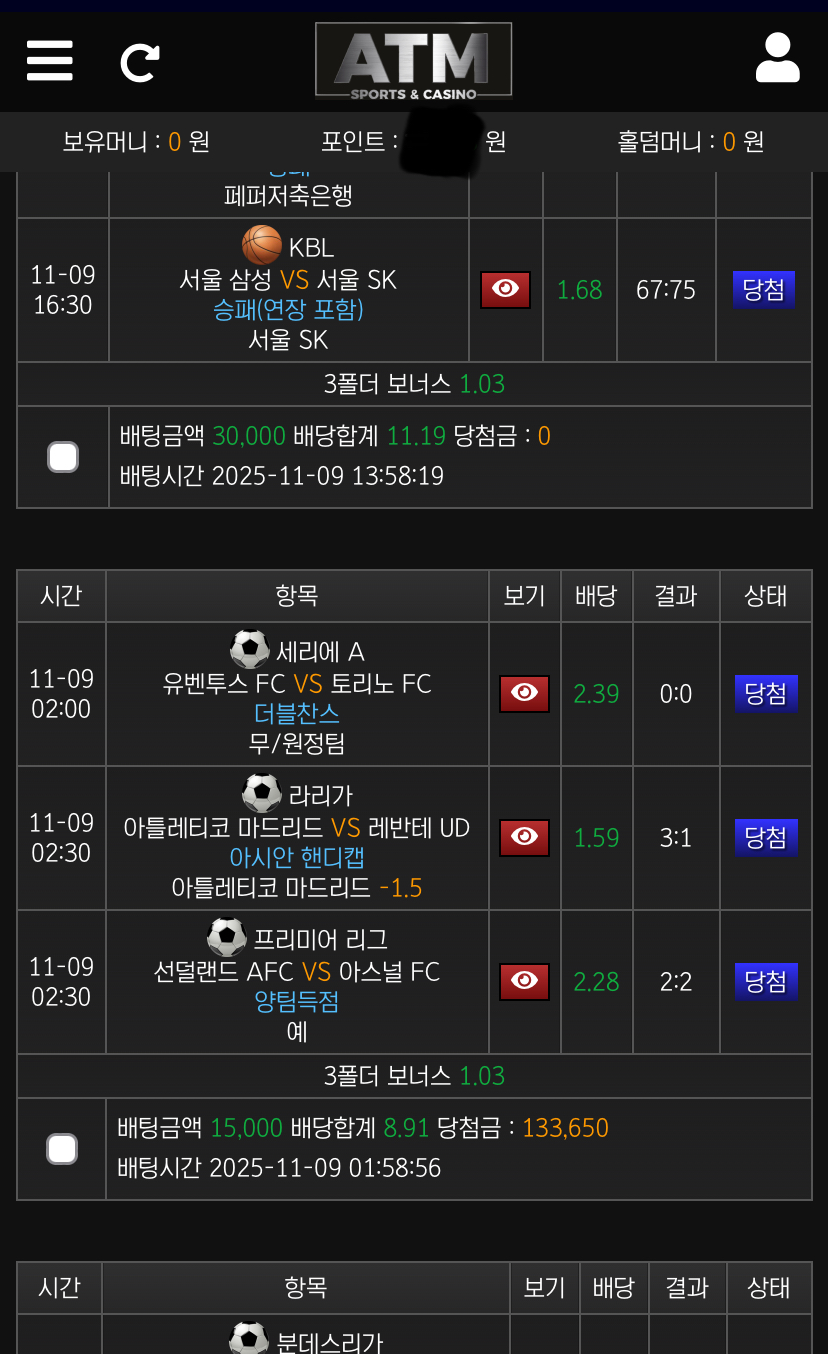This screenshot has width=828, height=1354.
Task: Check the box for the 30,000 bet slip
Action: point(63,457)
